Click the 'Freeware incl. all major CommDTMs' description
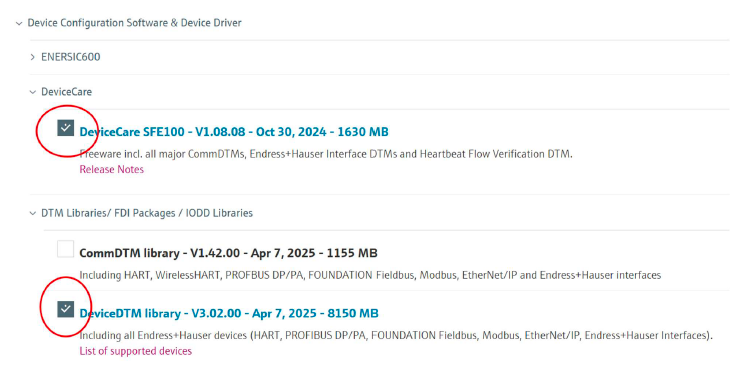This screenshot has width=745, height=391. point(326,154)
